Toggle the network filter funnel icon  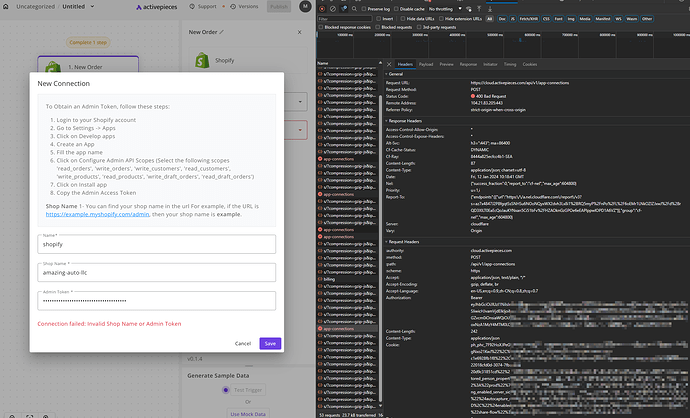[x=344, y=9]
